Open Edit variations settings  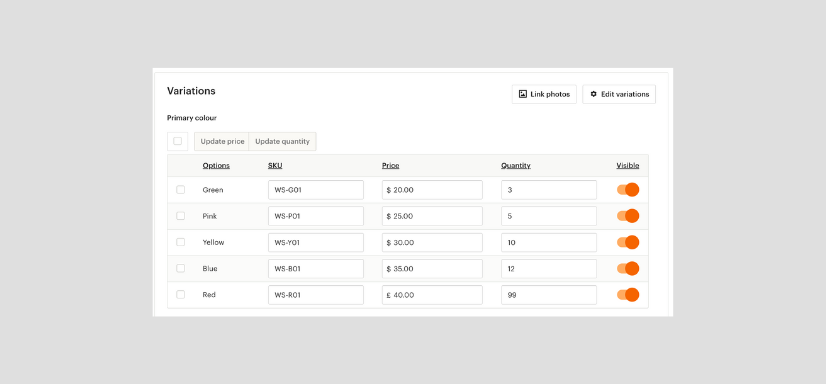(x=619, y=94)
